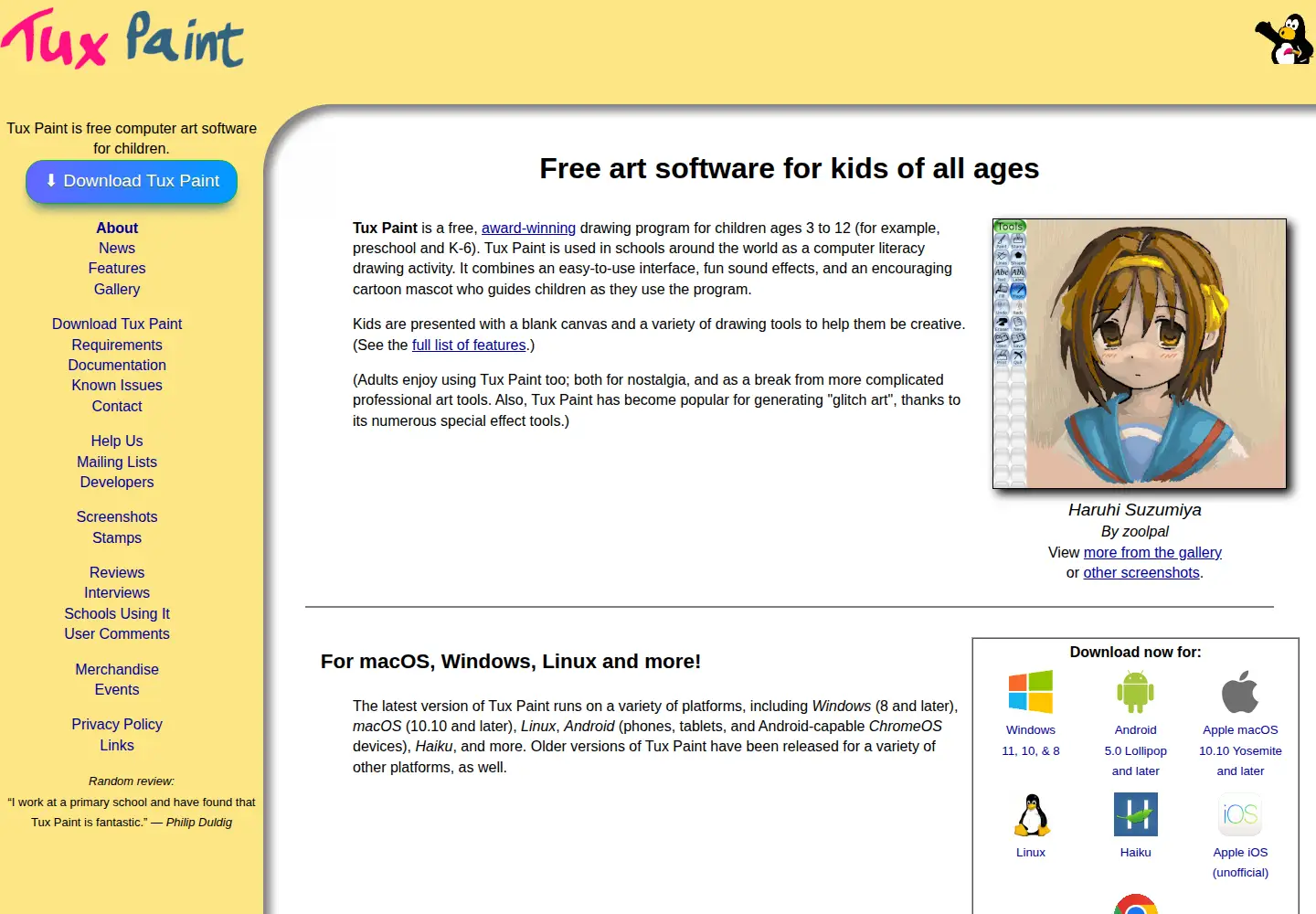This screenshot has width=1316, height=914.
Task: Follow the award-winning link
Action: pos(528,228)
